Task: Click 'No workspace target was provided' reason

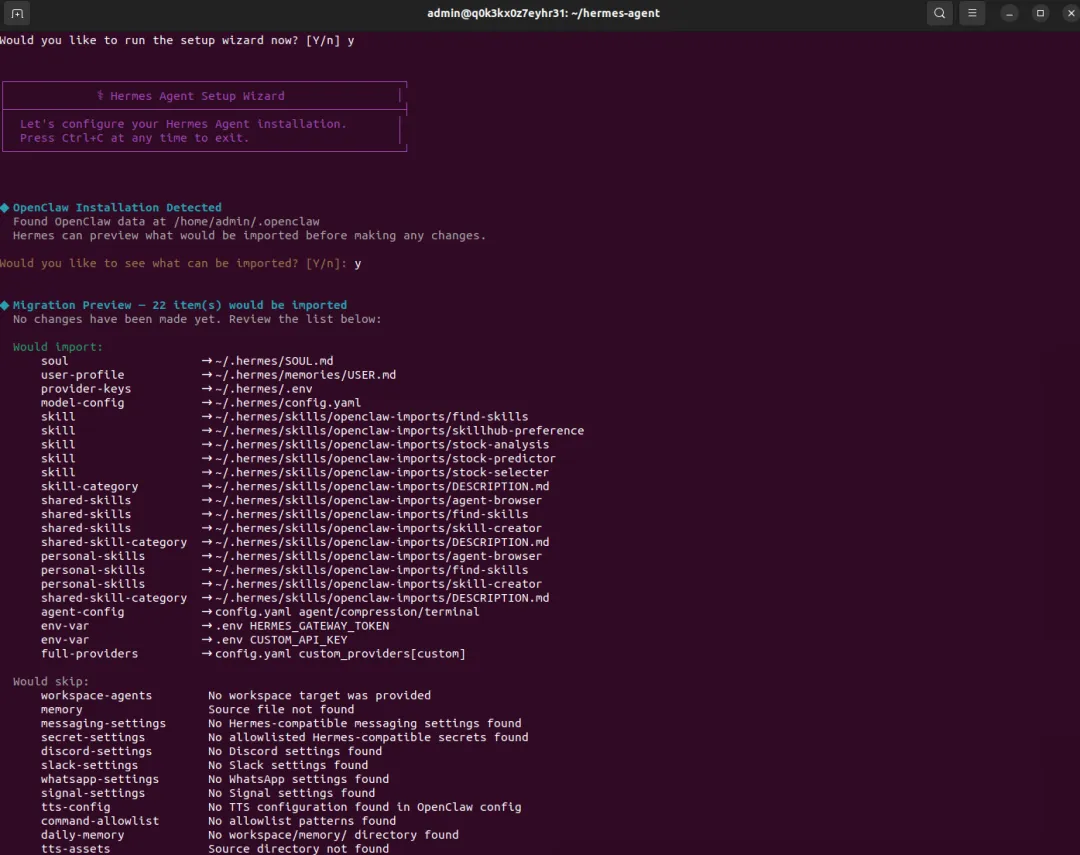Action: click(x=320, y=696)
